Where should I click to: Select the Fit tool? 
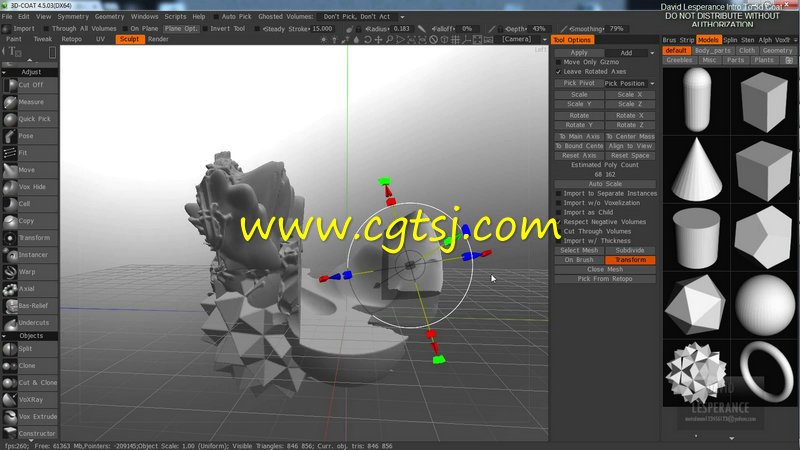tap(30, 153)
